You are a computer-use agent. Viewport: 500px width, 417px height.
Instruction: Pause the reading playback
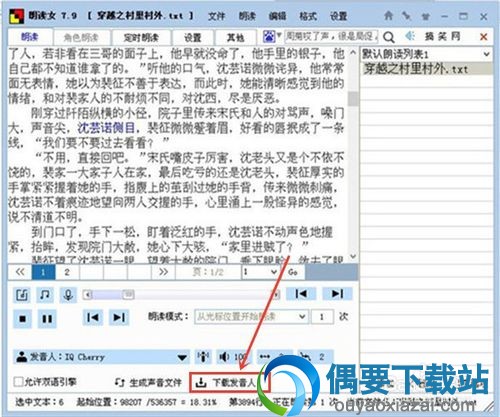[x=47, y=319]
